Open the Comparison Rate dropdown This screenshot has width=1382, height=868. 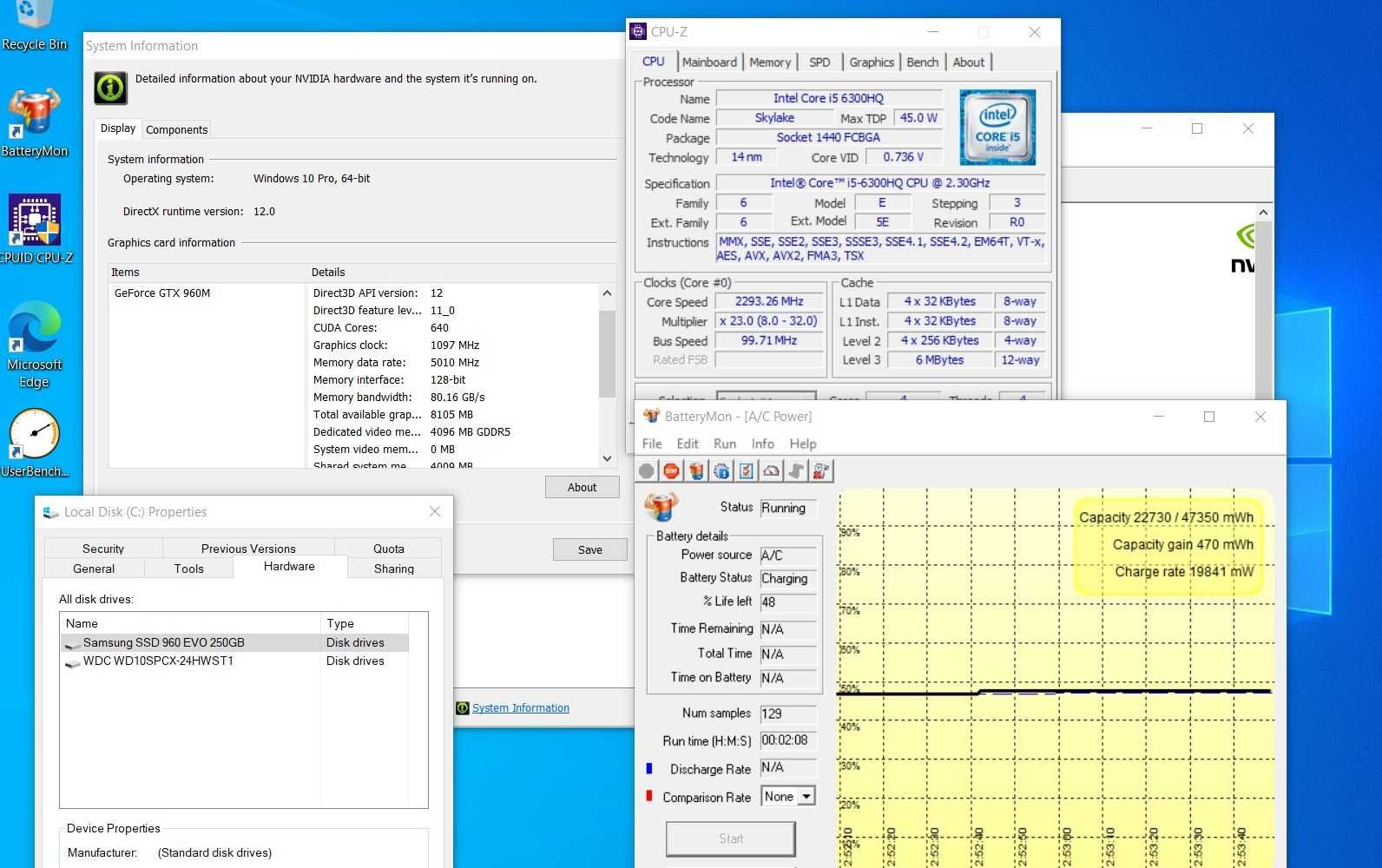click(x=807, y=796)
